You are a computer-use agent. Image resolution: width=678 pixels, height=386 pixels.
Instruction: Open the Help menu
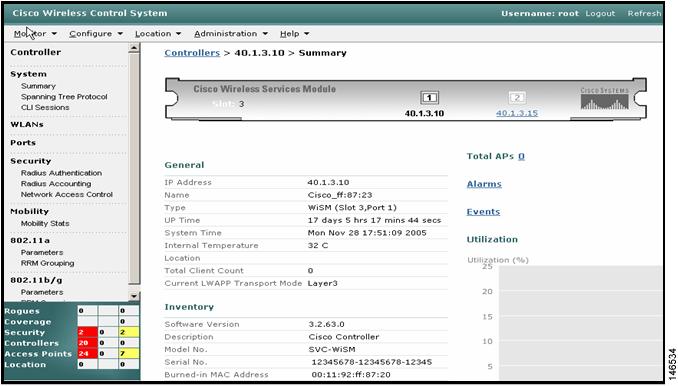point(294,34)
